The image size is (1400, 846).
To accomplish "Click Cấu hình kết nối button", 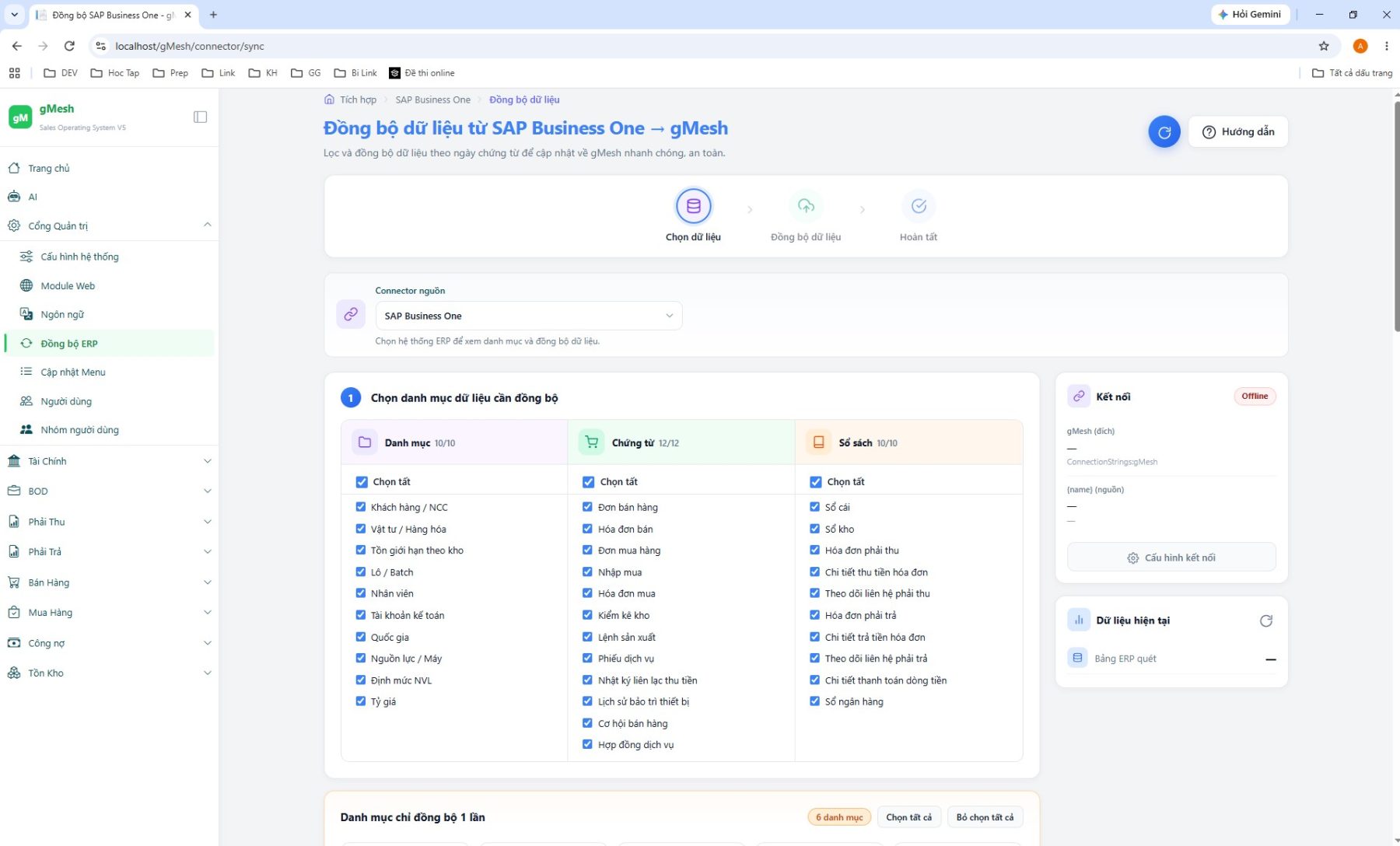I will pyautogui.click(x=1171, y=558).
